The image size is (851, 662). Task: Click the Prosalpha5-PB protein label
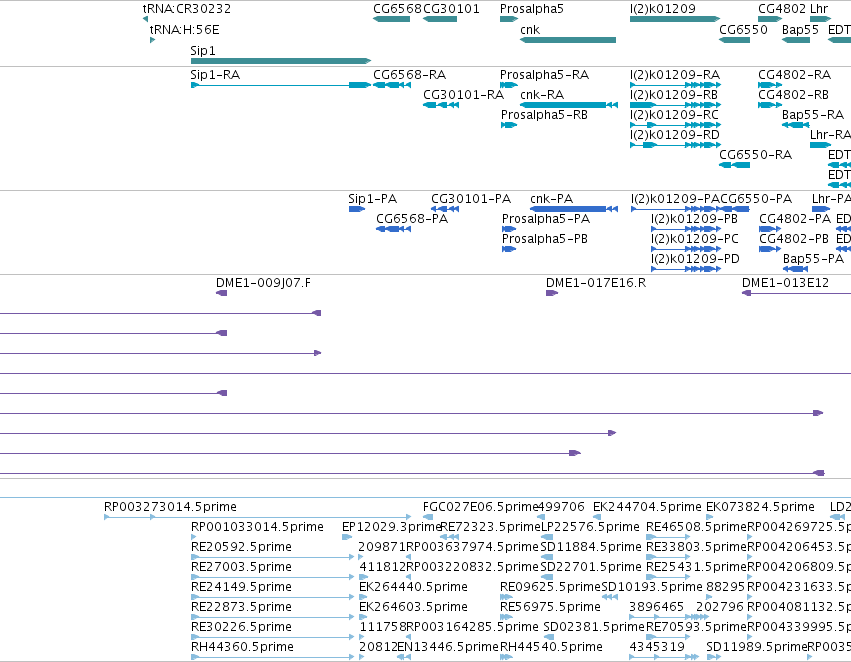coord(545,239)
